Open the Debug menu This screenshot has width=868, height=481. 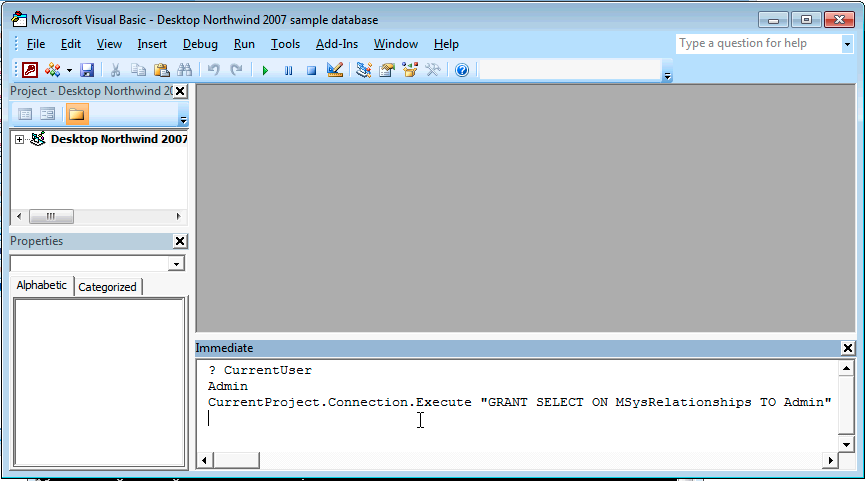pyautogui.click(x=200, y=44)
